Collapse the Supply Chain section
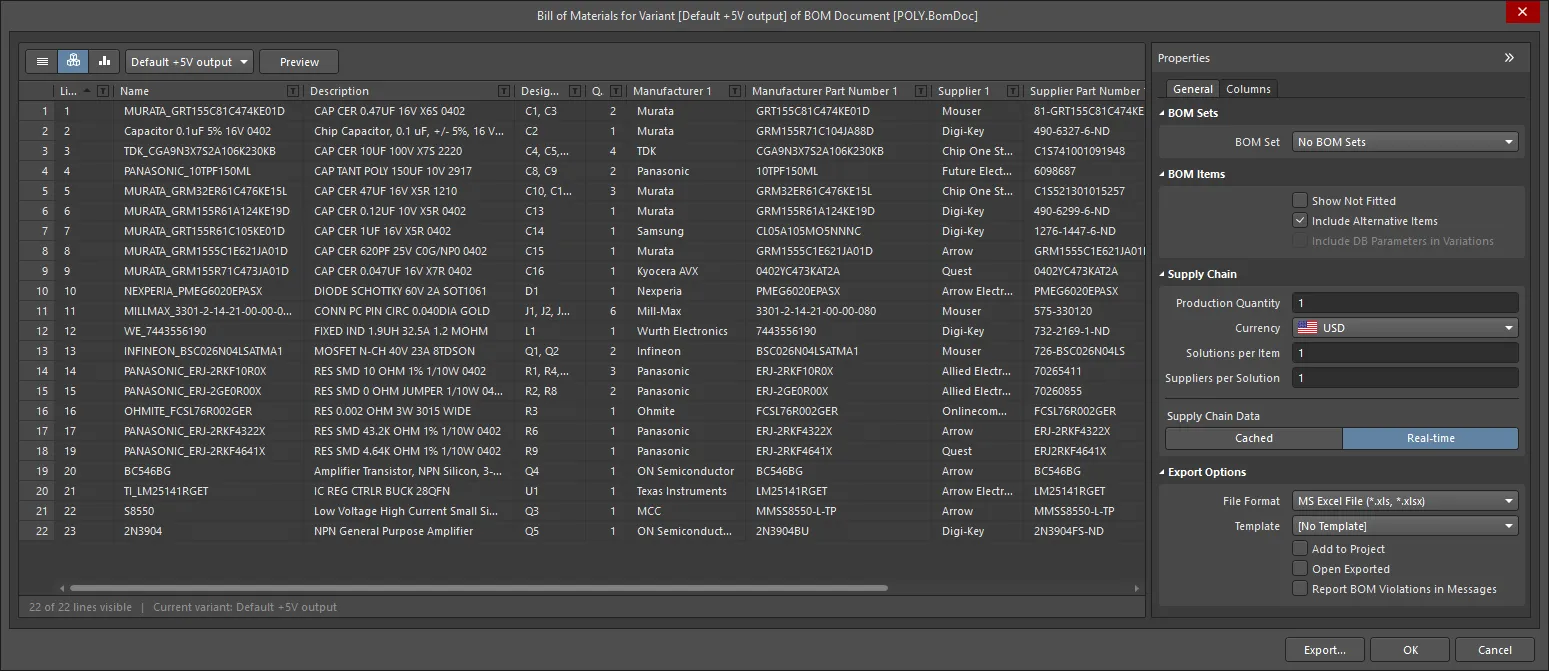Image resolution: width=1549 pixels, height=671 pixels. [1162, 274]
